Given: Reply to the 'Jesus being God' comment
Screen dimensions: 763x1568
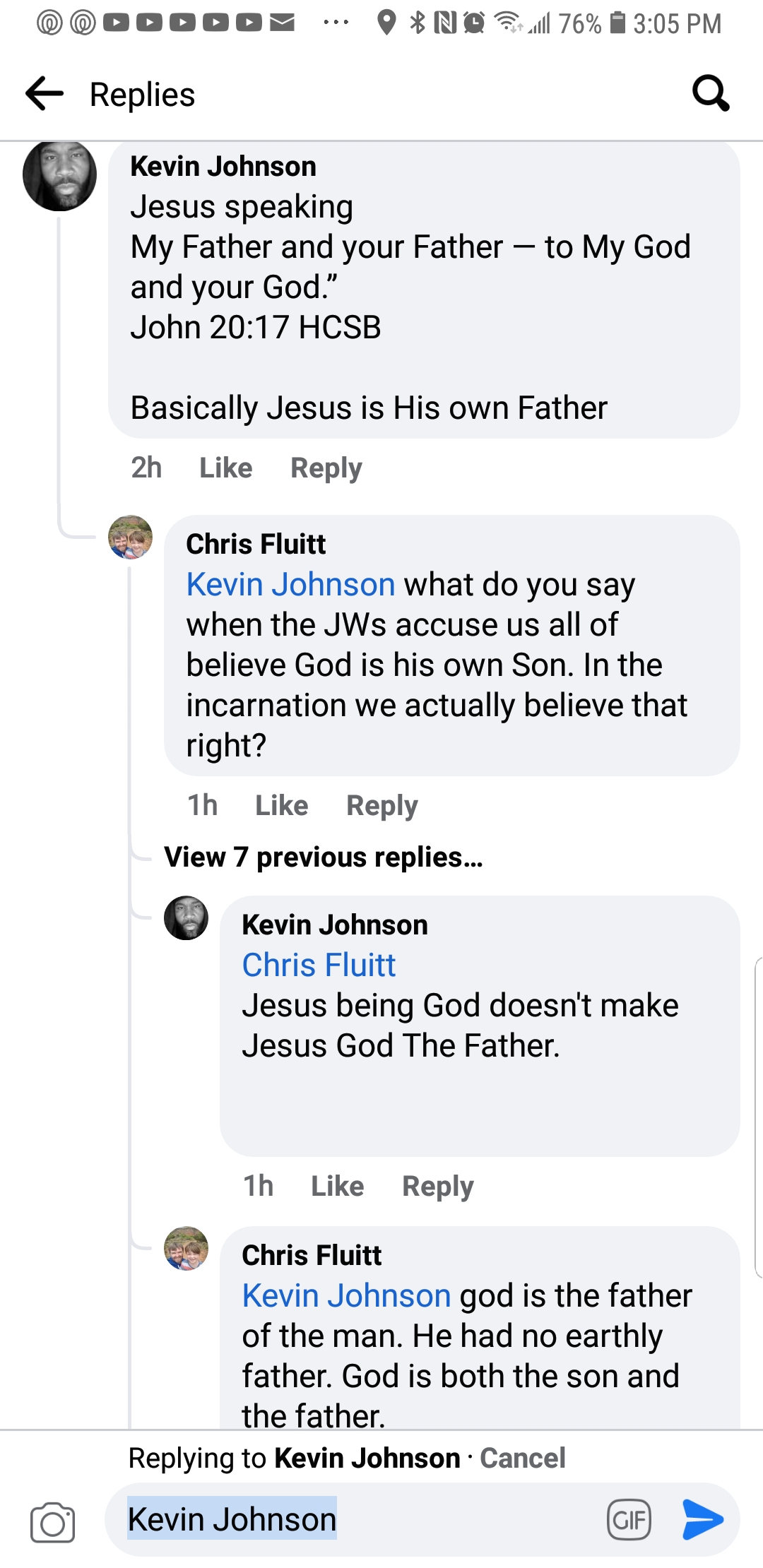Looking at the screenshot, I should point(437,1186).
